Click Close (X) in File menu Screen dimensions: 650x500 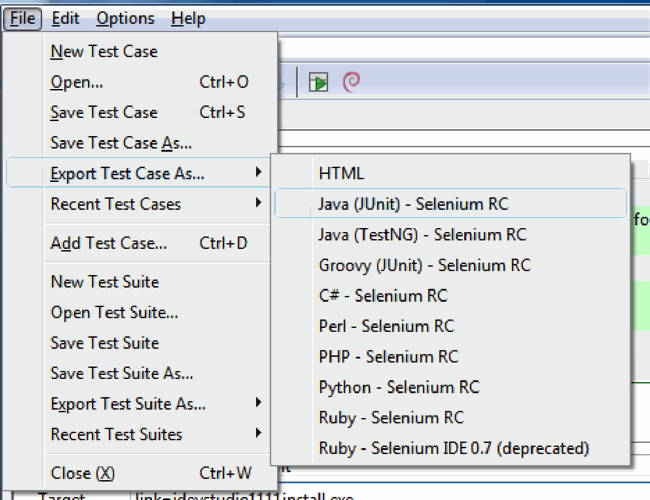click(83, 473)
